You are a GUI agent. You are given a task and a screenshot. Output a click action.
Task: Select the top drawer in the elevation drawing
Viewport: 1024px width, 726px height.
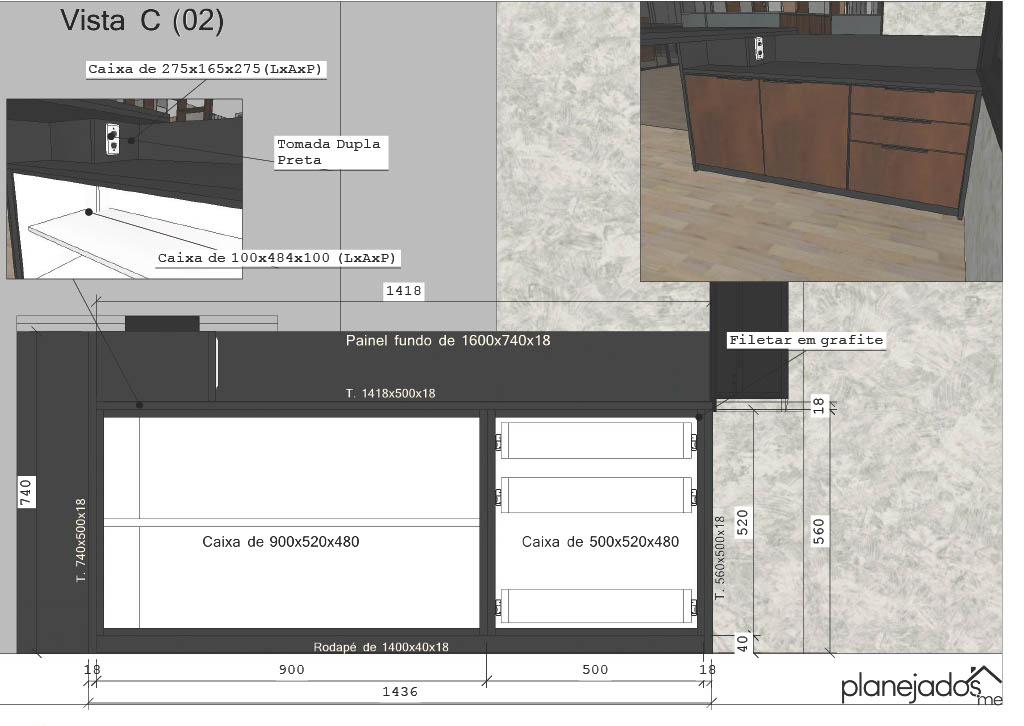click(597, 441)
